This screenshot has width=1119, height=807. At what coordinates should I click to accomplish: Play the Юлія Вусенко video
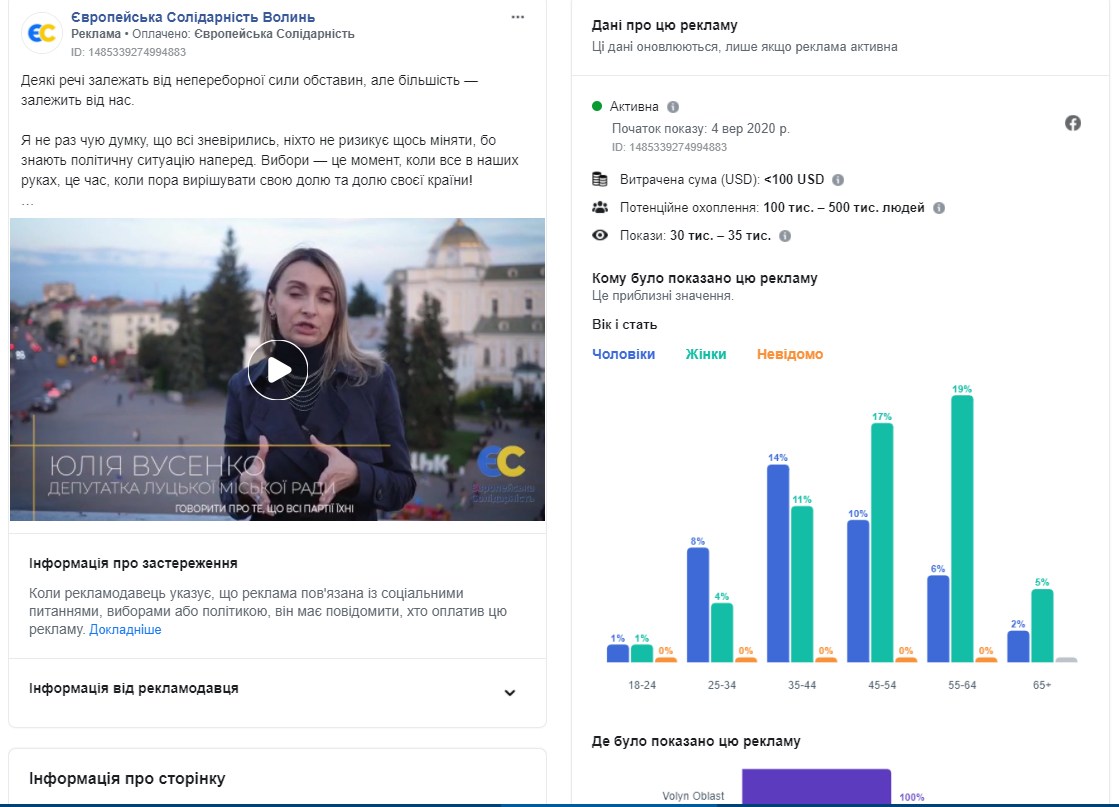(277, 370)
